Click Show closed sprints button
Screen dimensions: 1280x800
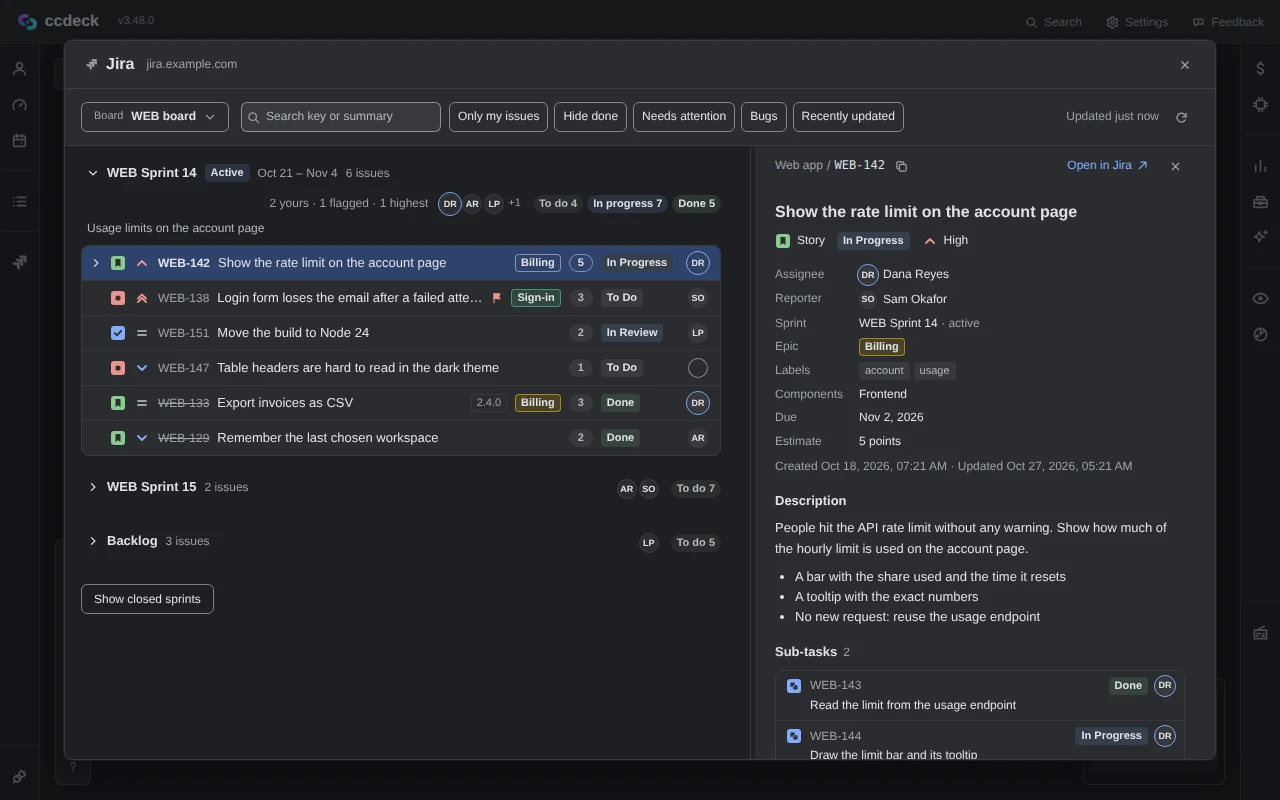147,599
